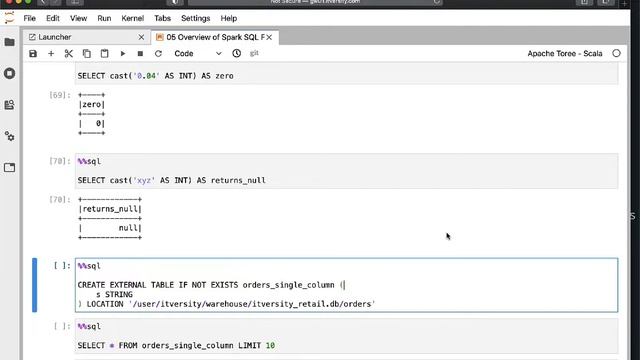The height and width of the screenshot is (360, 640).
Task: Open the Run menu
Action: [104, 18]
